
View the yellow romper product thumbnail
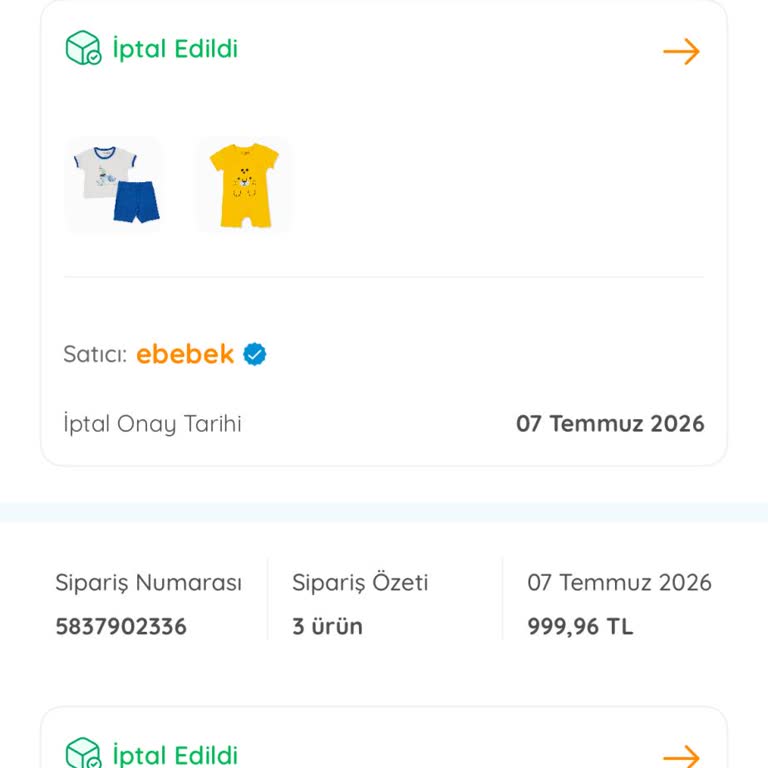tap(244, 185)
